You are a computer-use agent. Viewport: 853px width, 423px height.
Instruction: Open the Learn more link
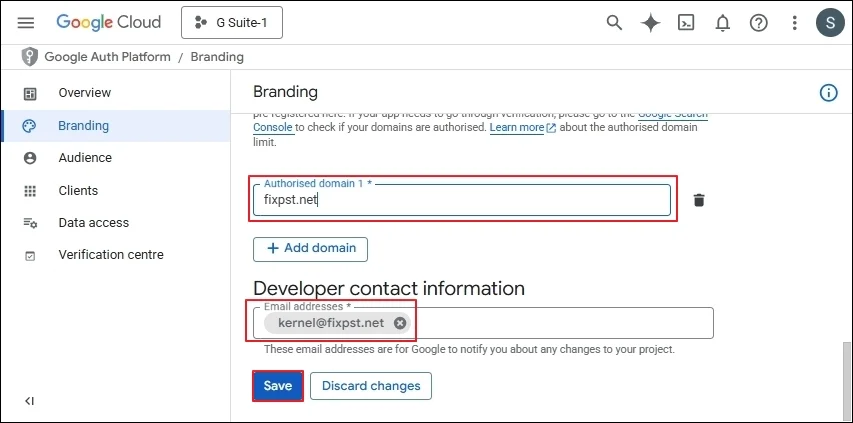click(x=522, y=127)
